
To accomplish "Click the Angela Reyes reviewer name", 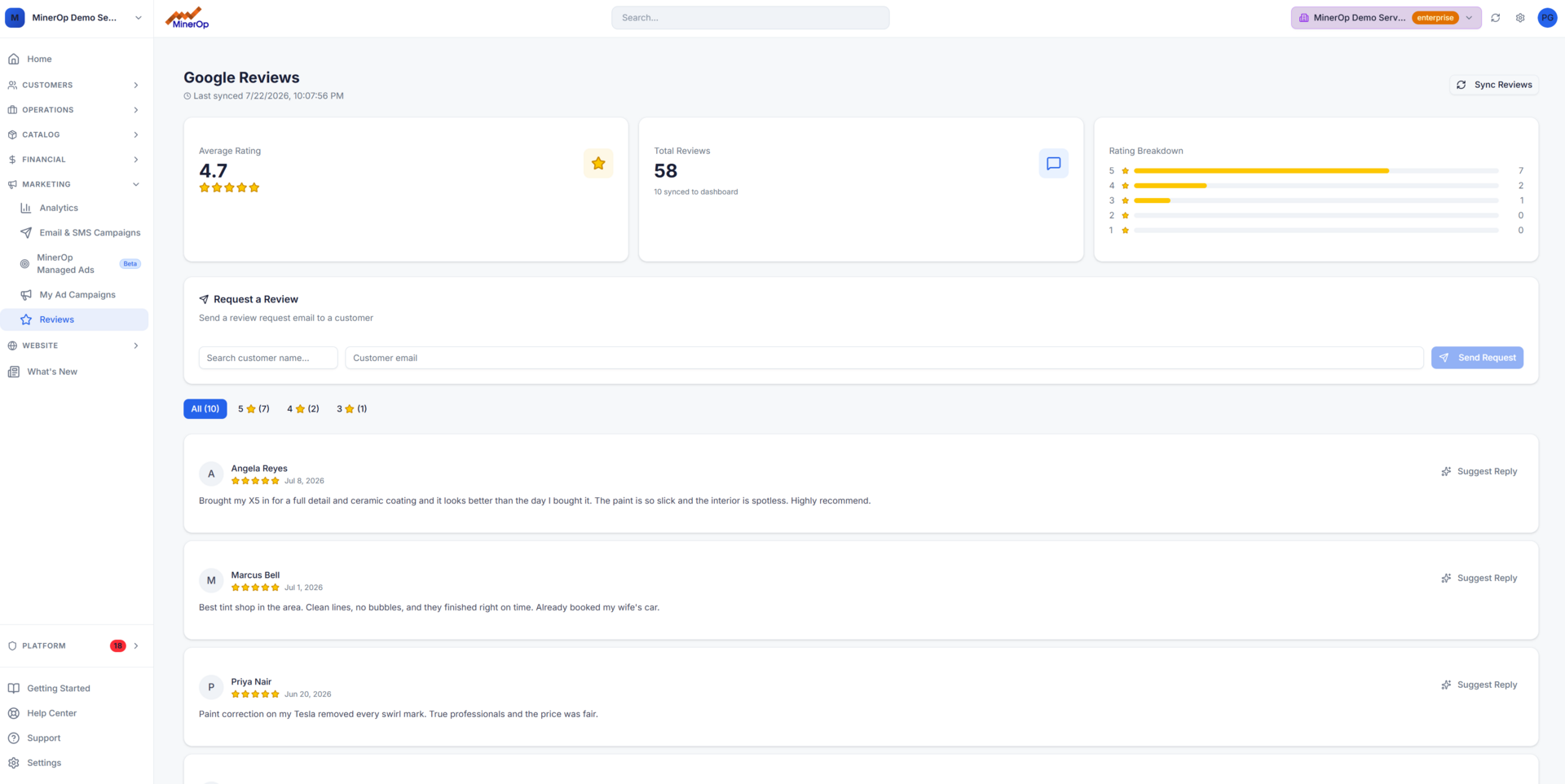I will (259, 469).
